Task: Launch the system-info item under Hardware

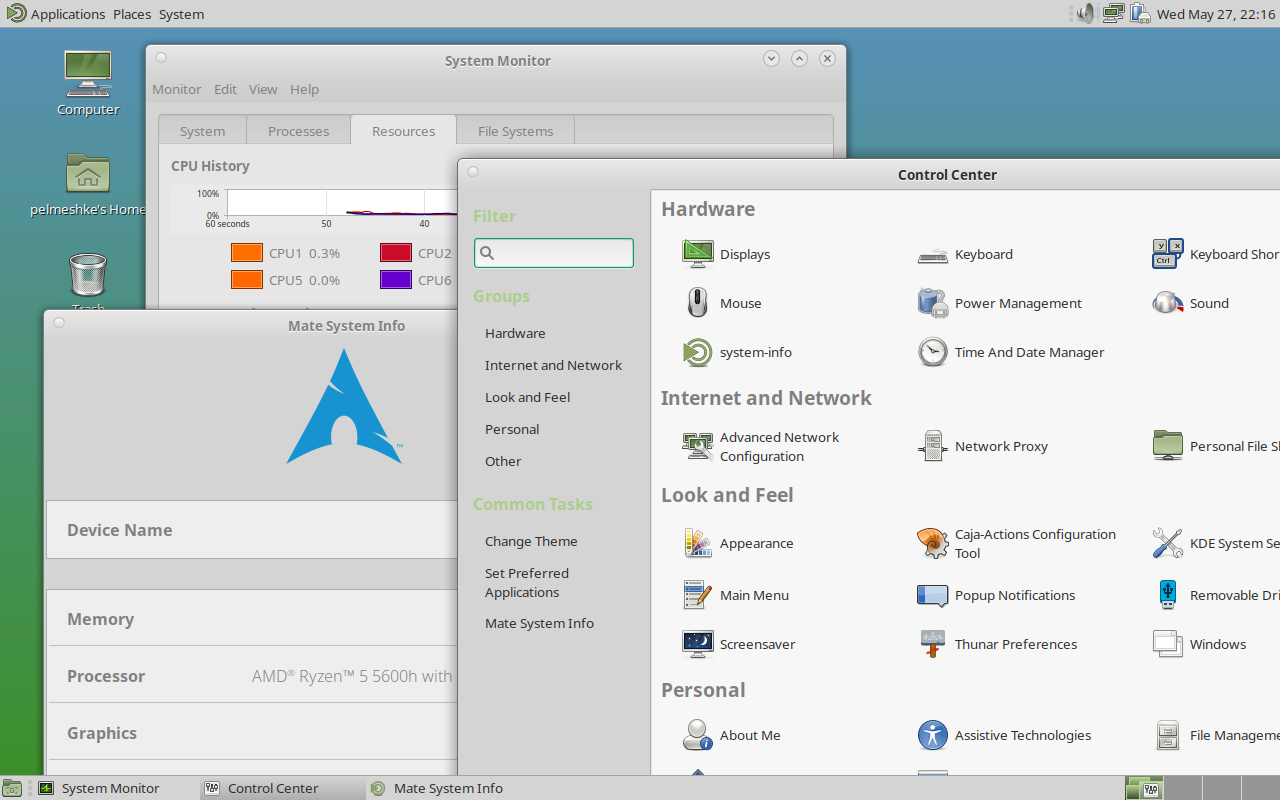Action: [737, 352]
